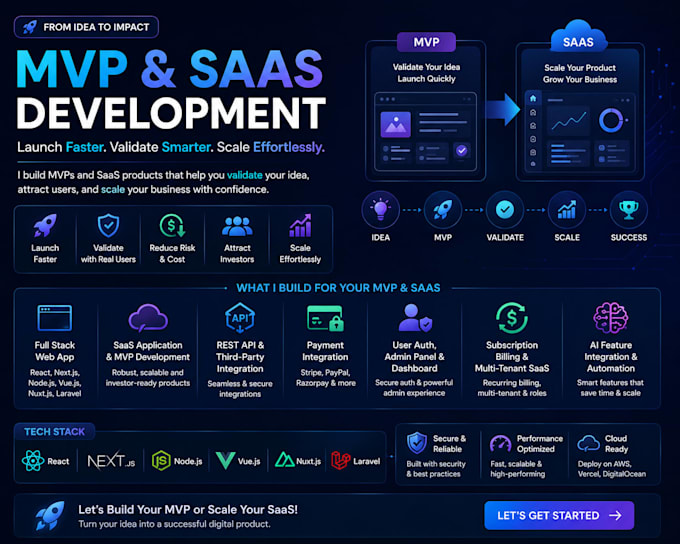
Task: Click the FROM IDEA TO IMPACT badge
Action: [86, 27]
